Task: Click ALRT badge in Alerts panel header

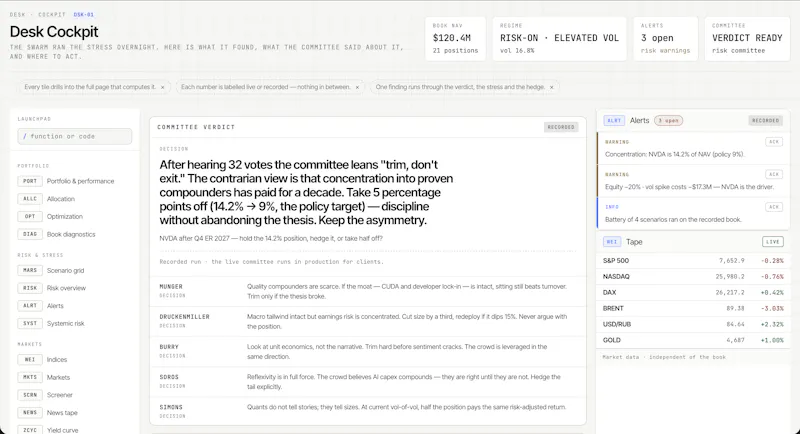Action: [614, 120]
